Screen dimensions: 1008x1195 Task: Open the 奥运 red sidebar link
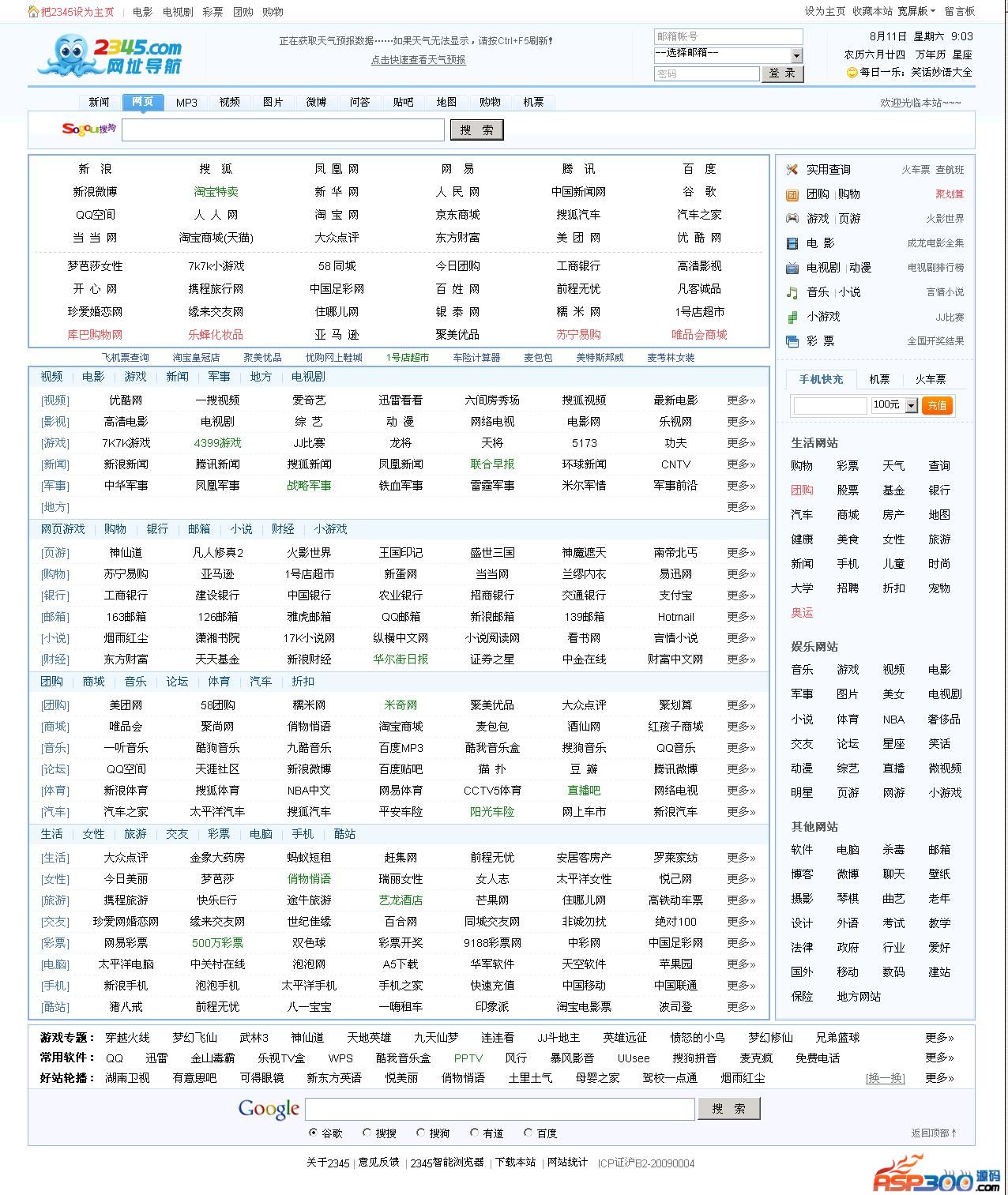click(802, 613)
